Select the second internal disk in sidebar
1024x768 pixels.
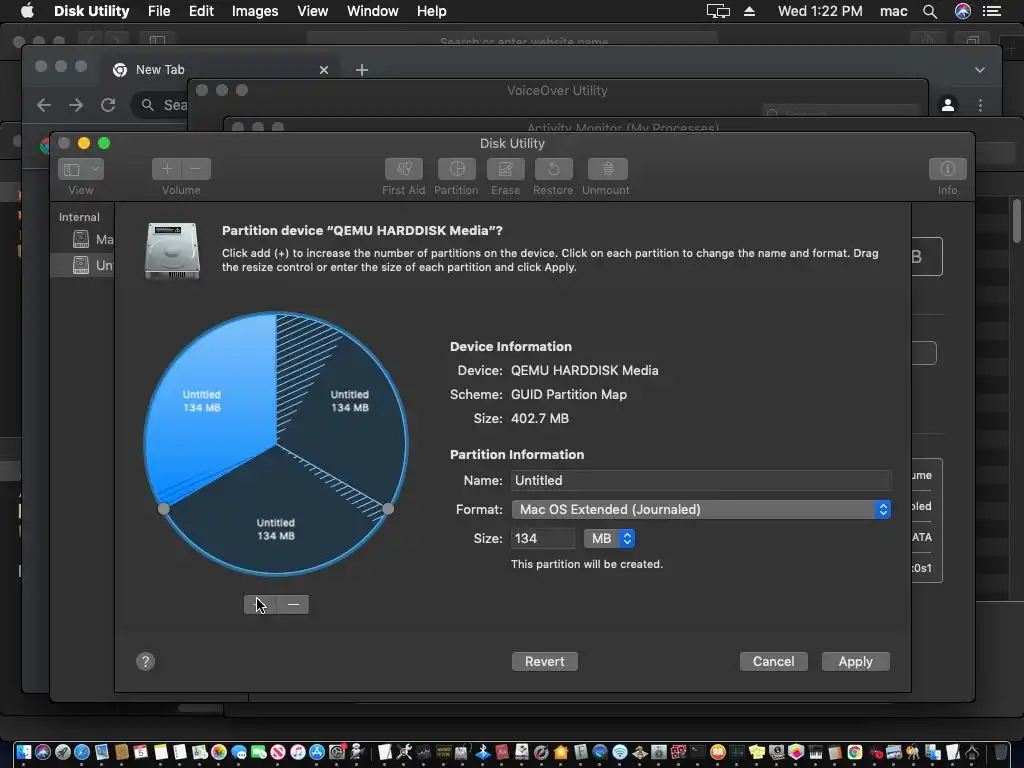coord(82,264)
